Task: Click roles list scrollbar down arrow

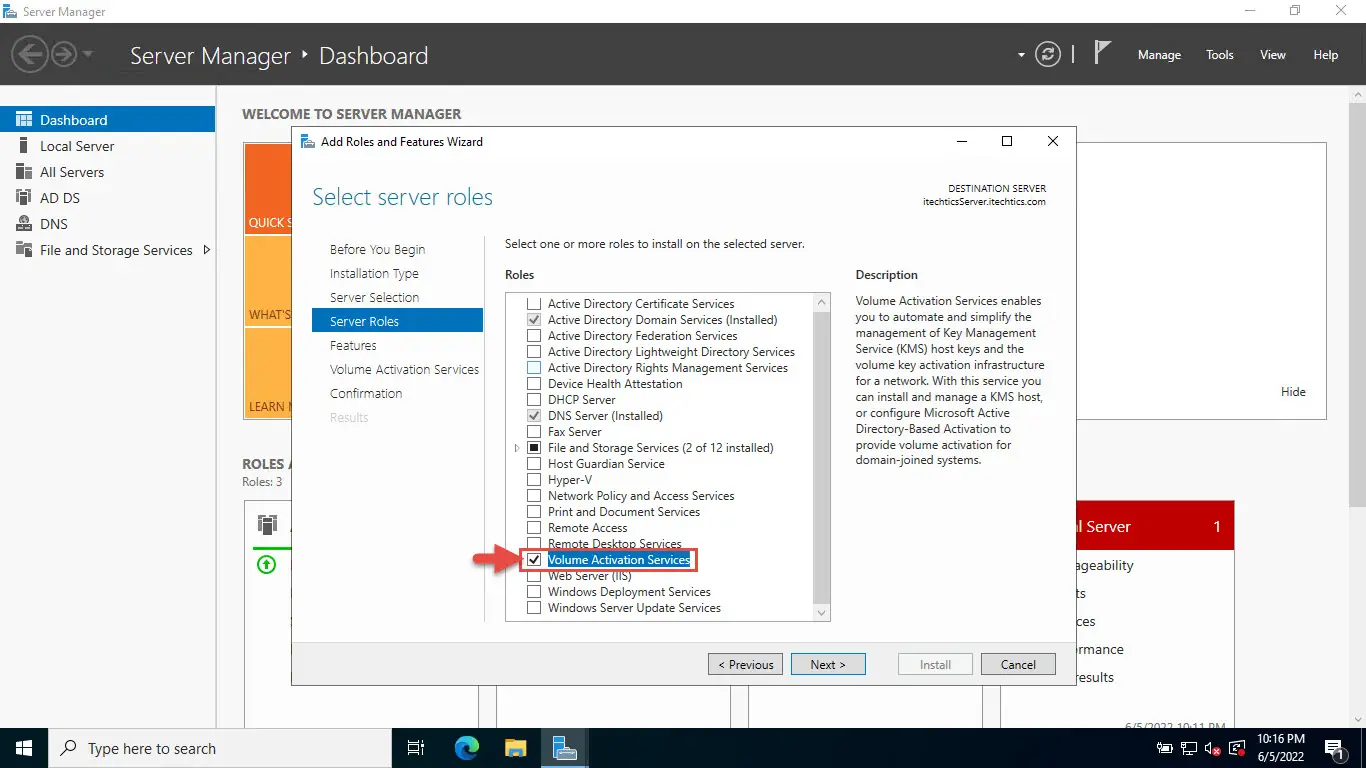Action: click(822, 612)
